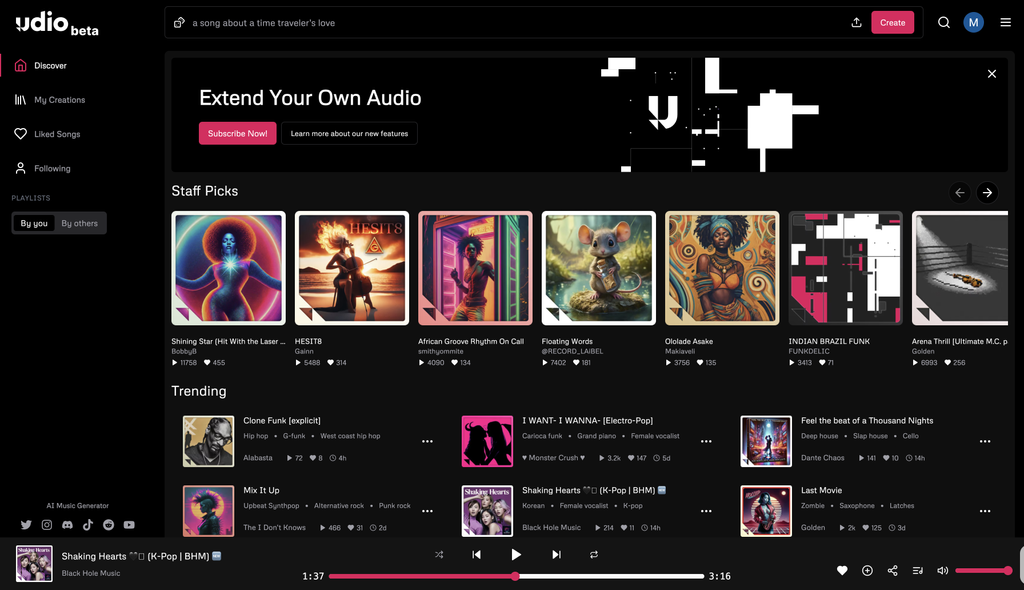Share the current track
Screen dimensions: 1024x590
893,570
